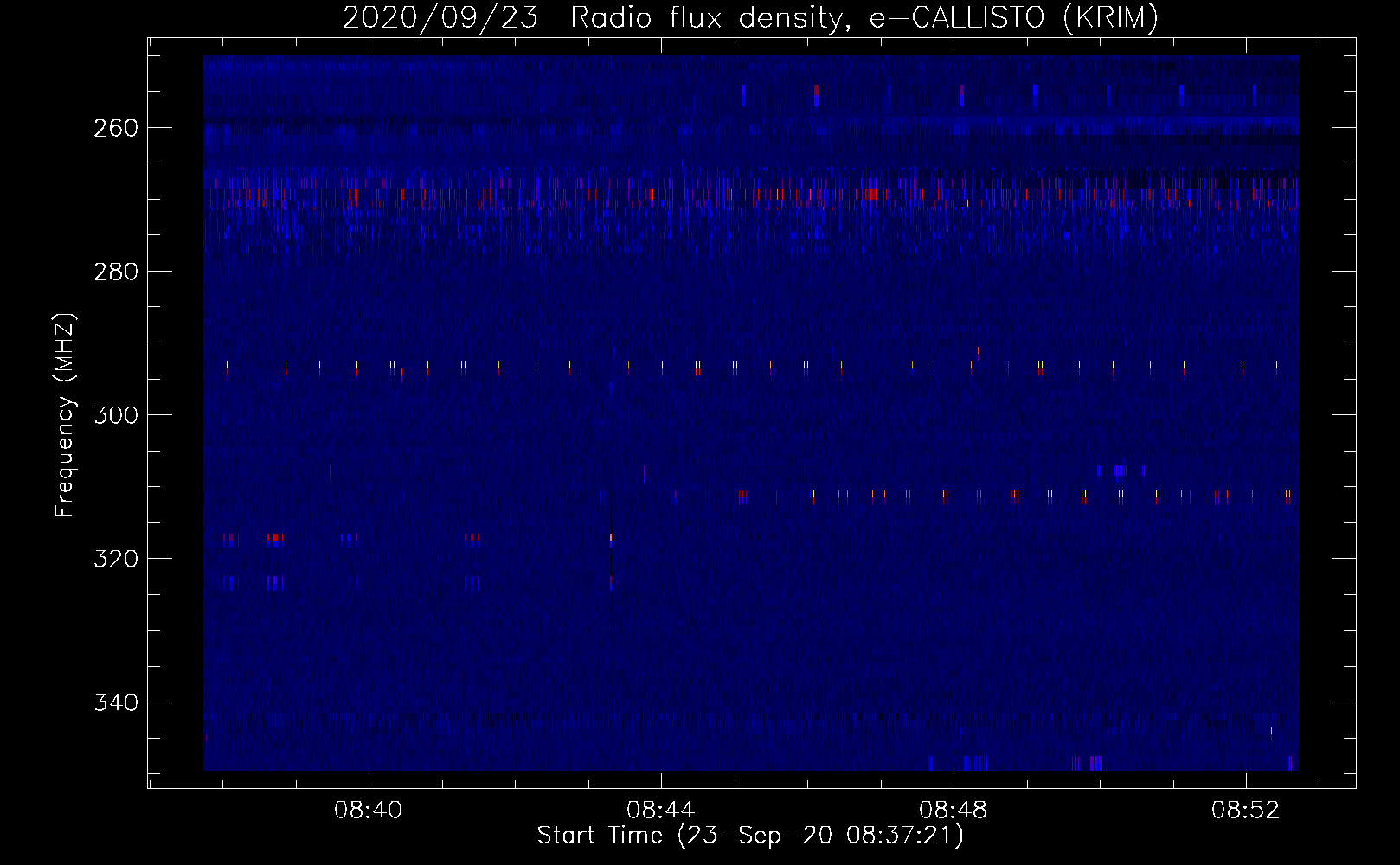Click the 340 frequency tick label
Screen dimensions: 1400x865
pyautogui.click(x=115, y=702)
